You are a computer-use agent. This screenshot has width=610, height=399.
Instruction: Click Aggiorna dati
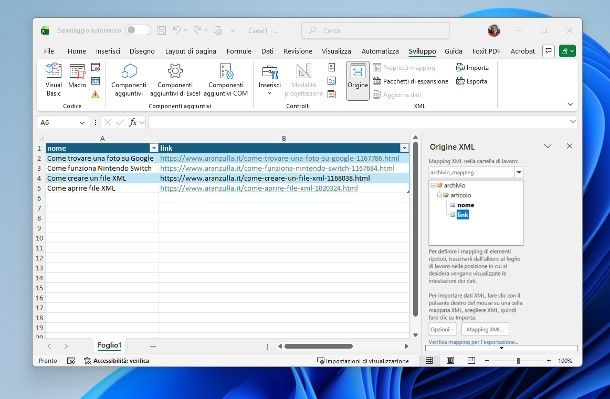coord(397,94)
